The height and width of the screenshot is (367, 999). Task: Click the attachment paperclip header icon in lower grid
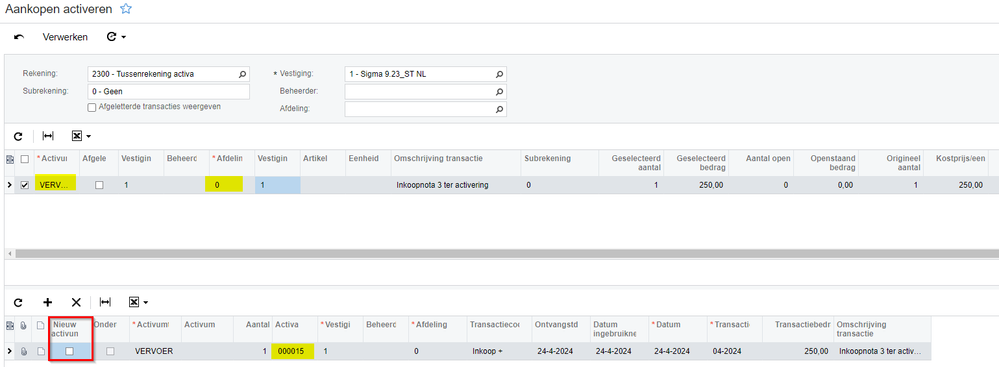click(24, 325)
